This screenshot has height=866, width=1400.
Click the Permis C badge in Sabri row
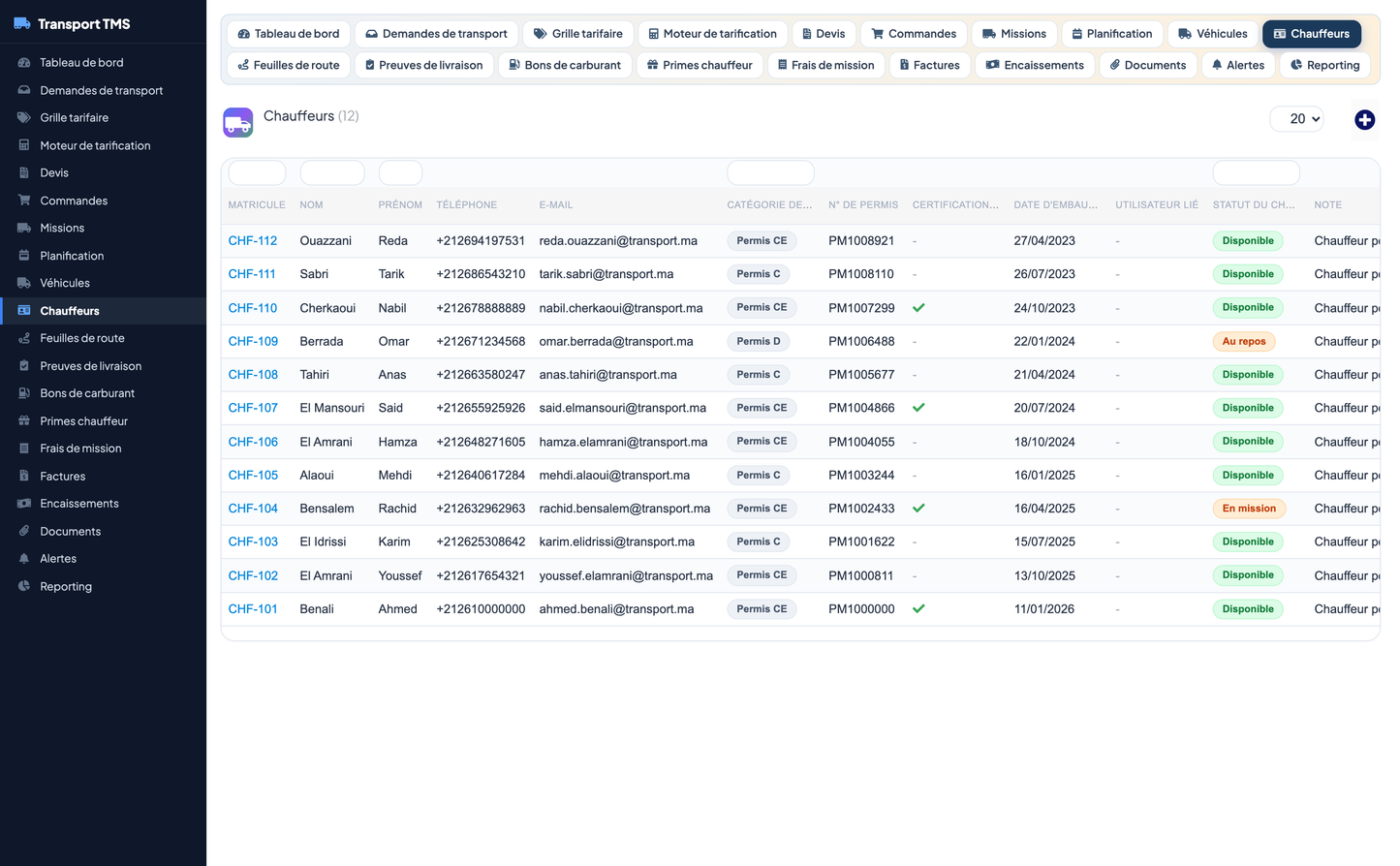tap(758, 274)
